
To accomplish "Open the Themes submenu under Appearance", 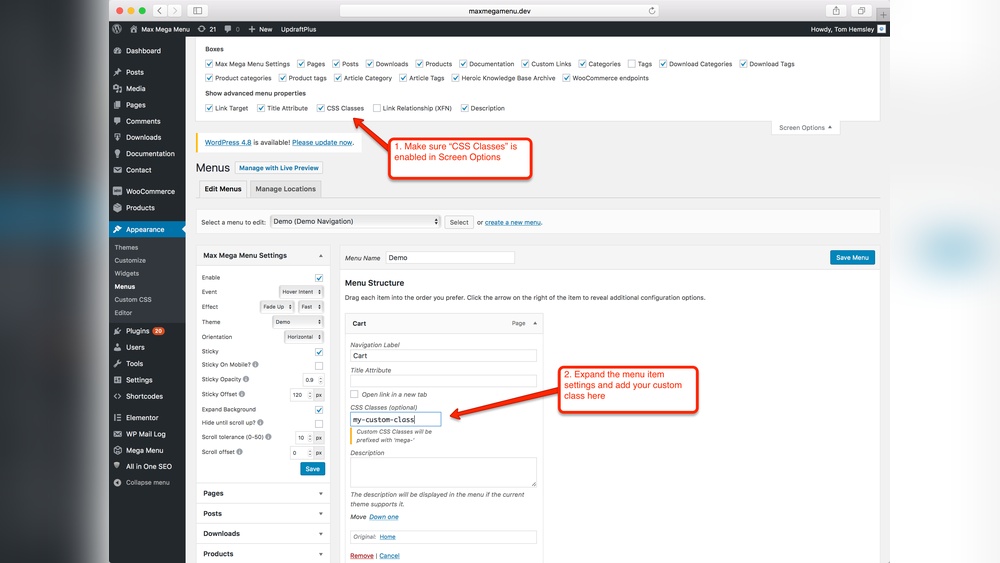I will [126, 247].
